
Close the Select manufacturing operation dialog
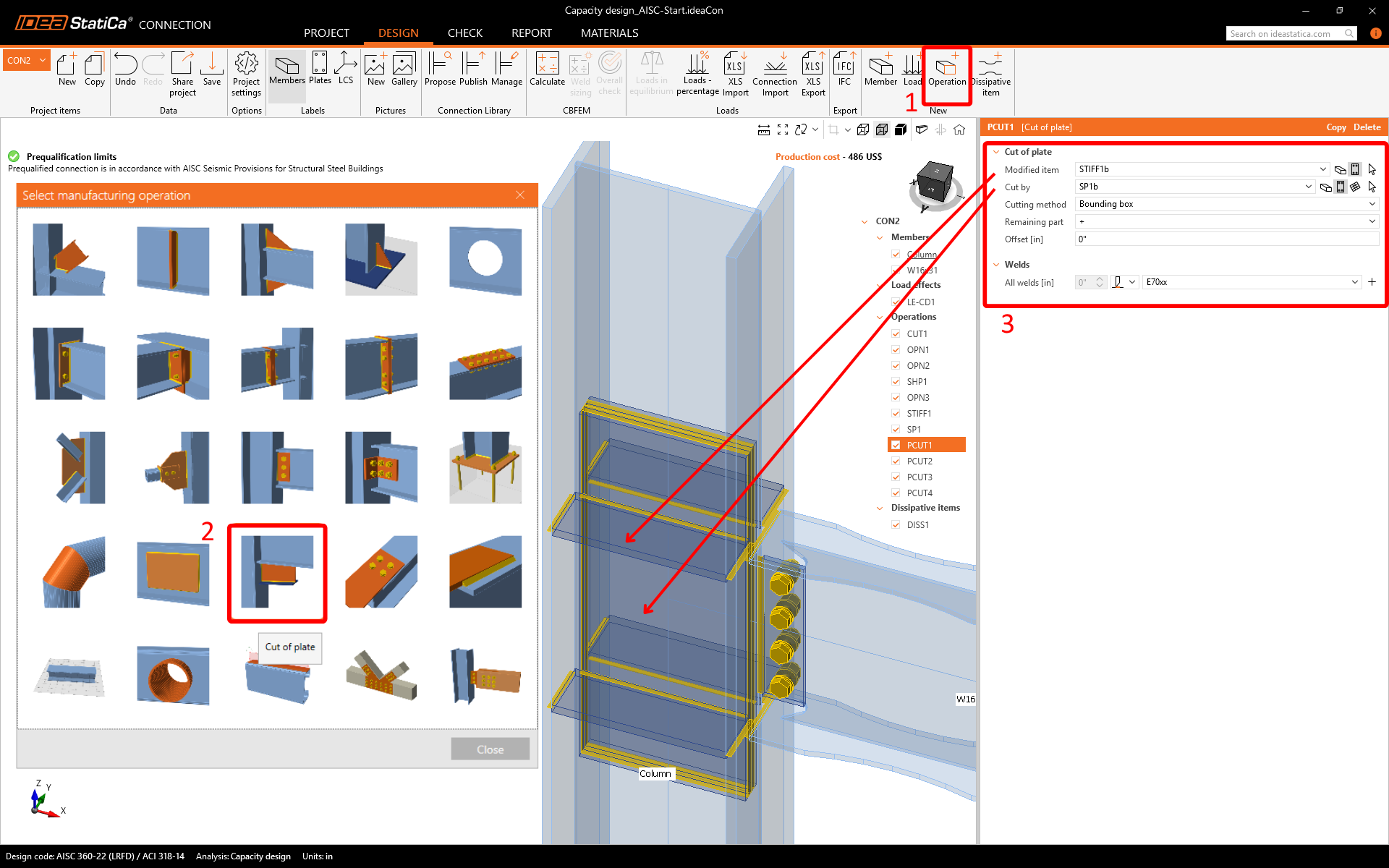click(x=520, y=195)
